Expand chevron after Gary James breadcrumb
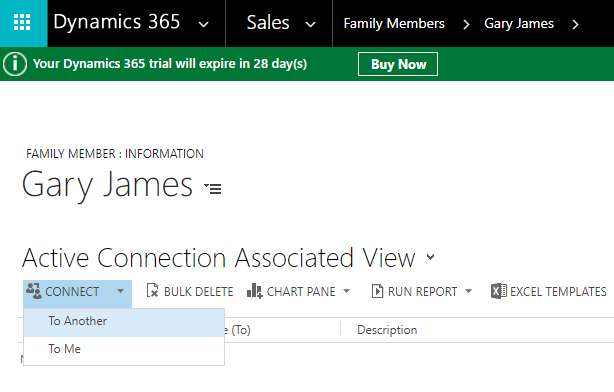614x392 pixels. click(575, 25)
